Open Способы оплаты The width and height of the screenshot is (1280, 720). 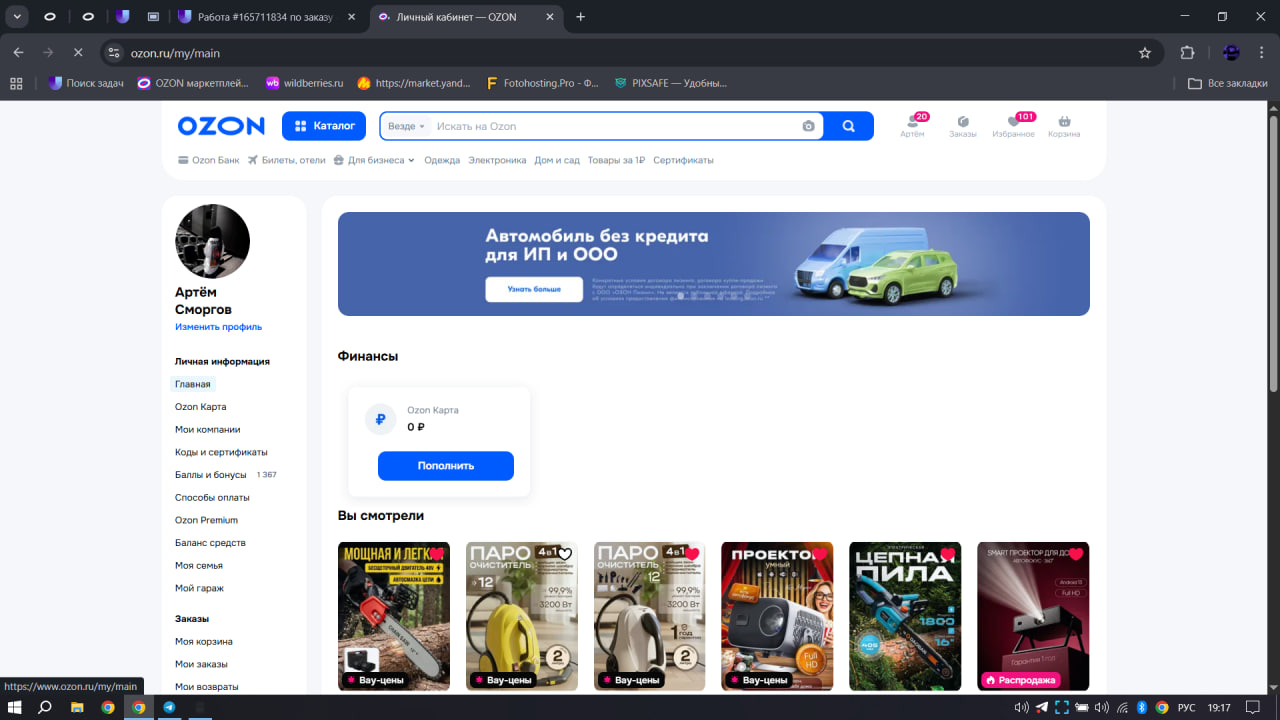click(x=212, y=497)
